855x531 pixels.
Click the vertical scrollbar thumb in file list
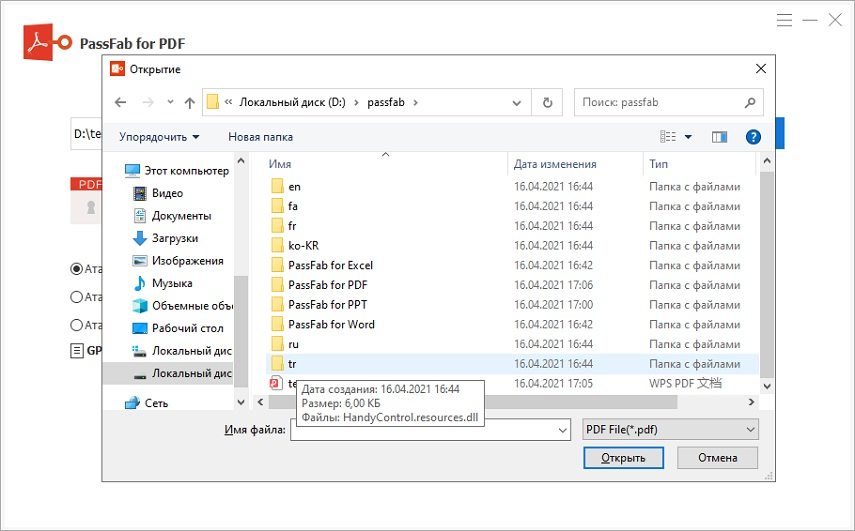click(x=767, y=274)
